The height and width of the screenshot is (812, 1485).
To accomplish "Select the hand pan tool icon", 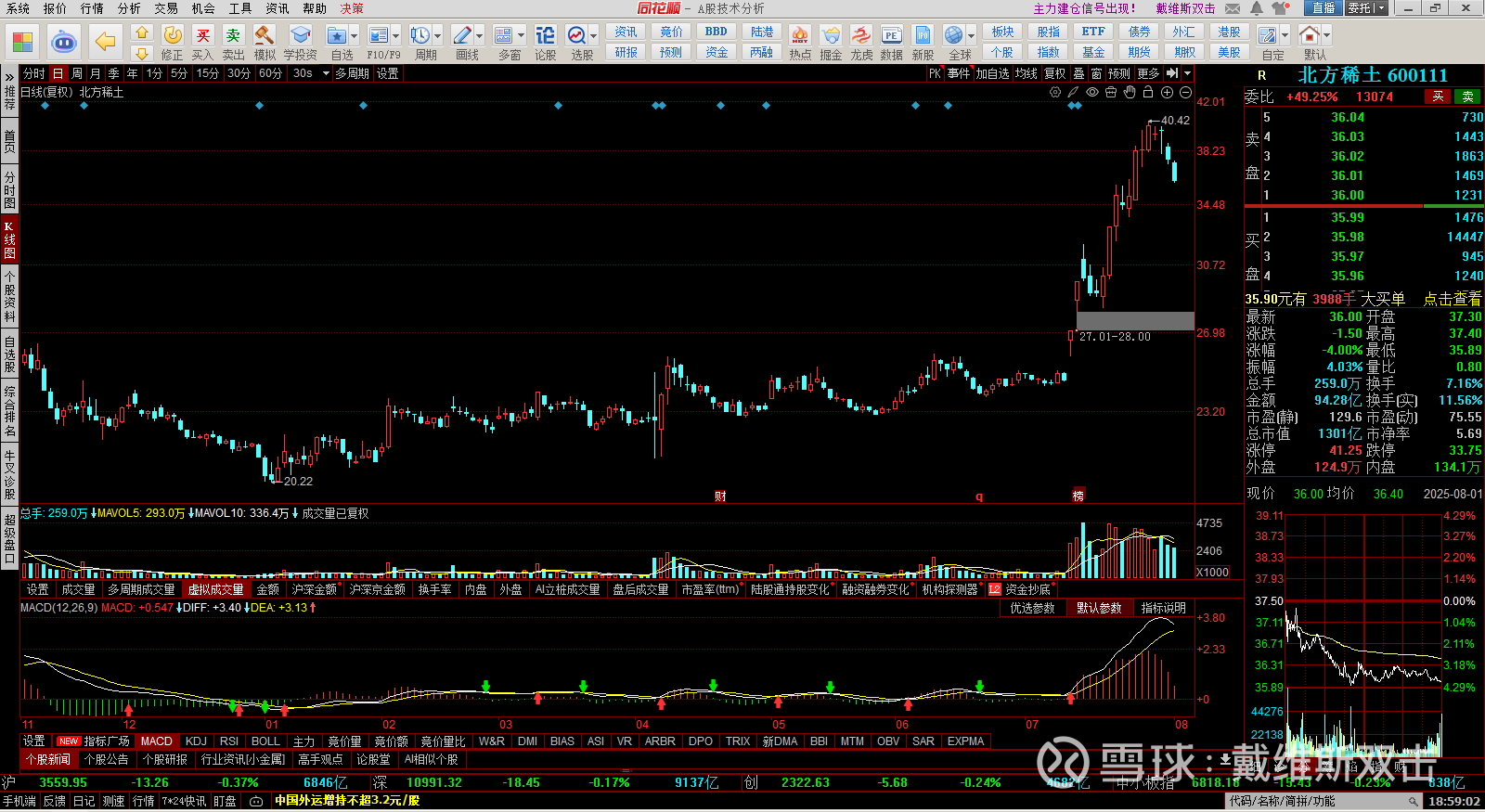I will pos(1130,92).
